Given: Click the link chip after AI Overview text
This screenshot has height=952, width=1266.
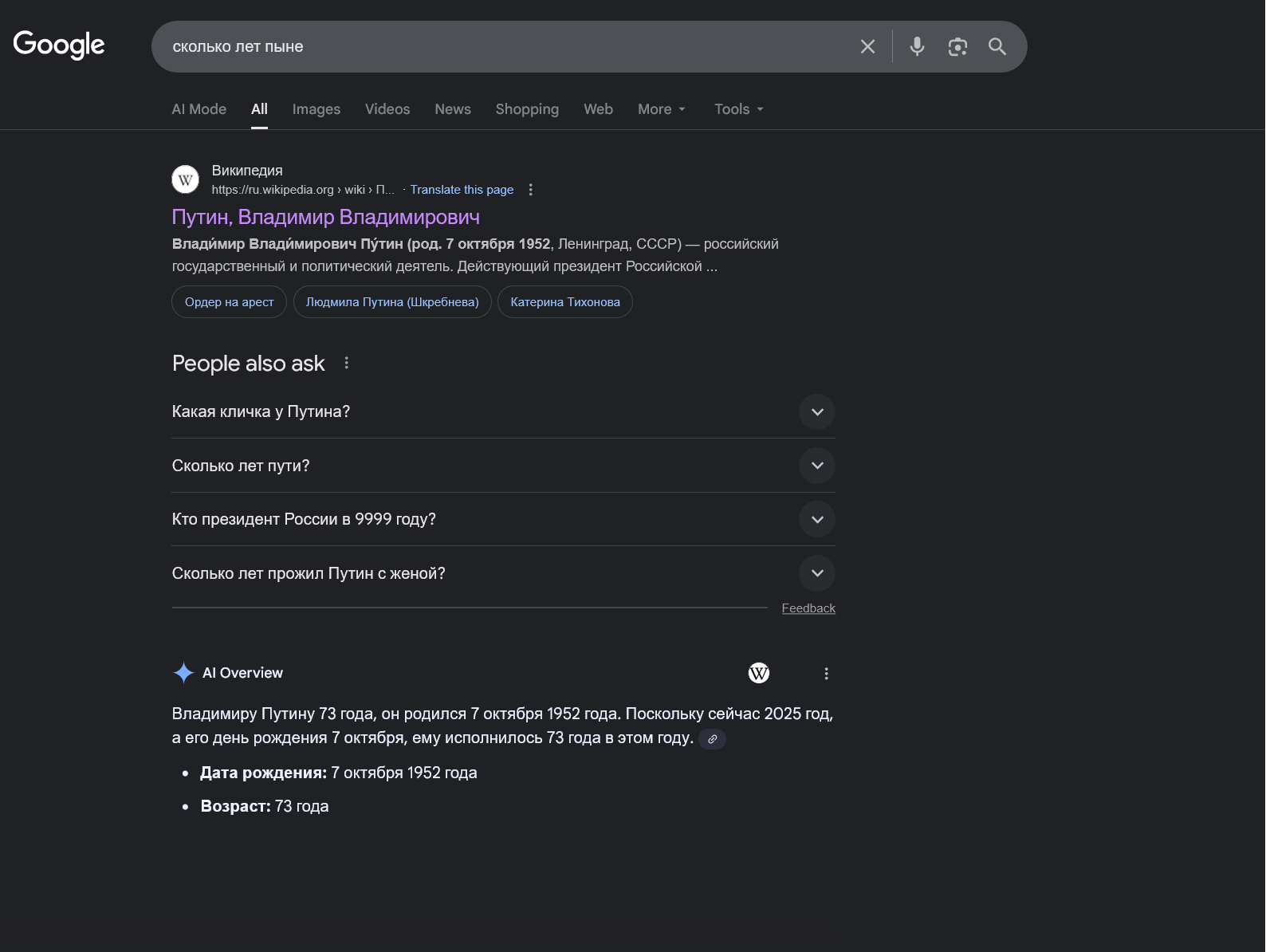Looking at the screenshot, I should tap(712, 739).
